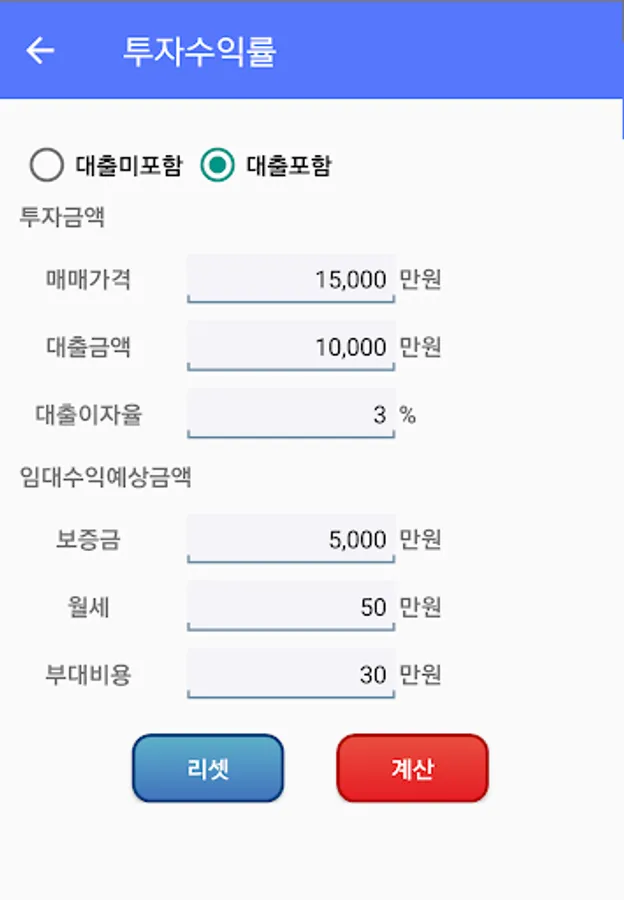Viewport: 624px width, 900px height.
Task: Click the 투자금액 section heading
Action: tap(62, 217)
